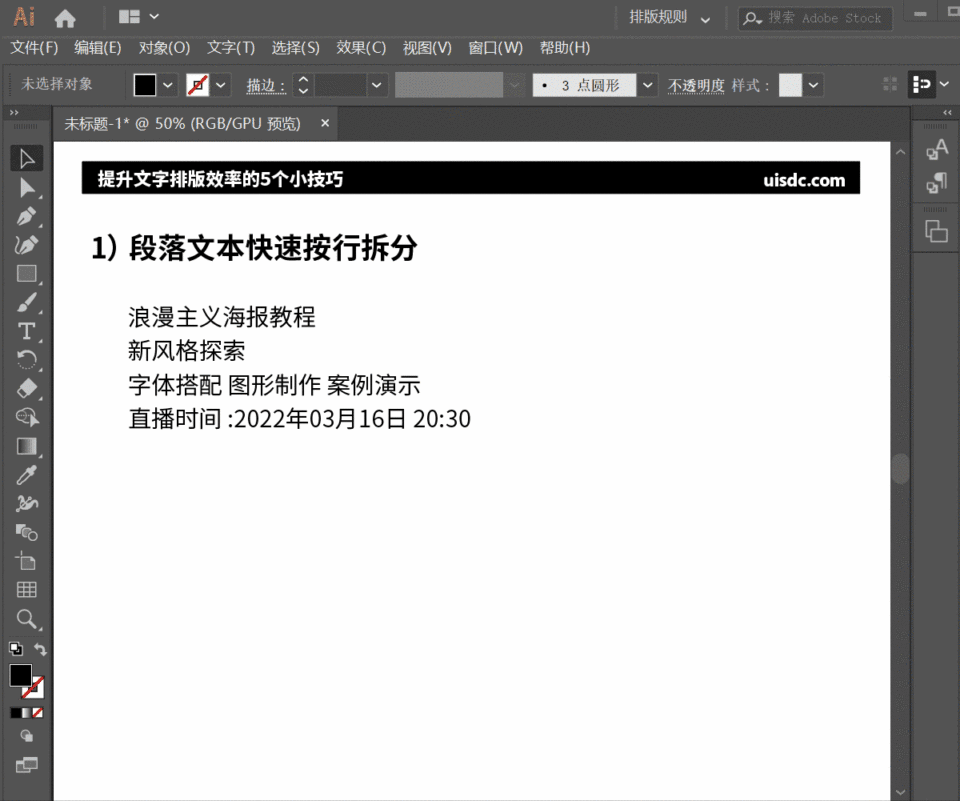Swap fill and stroke colors
The image size is (960, 801).
point(40,648)
